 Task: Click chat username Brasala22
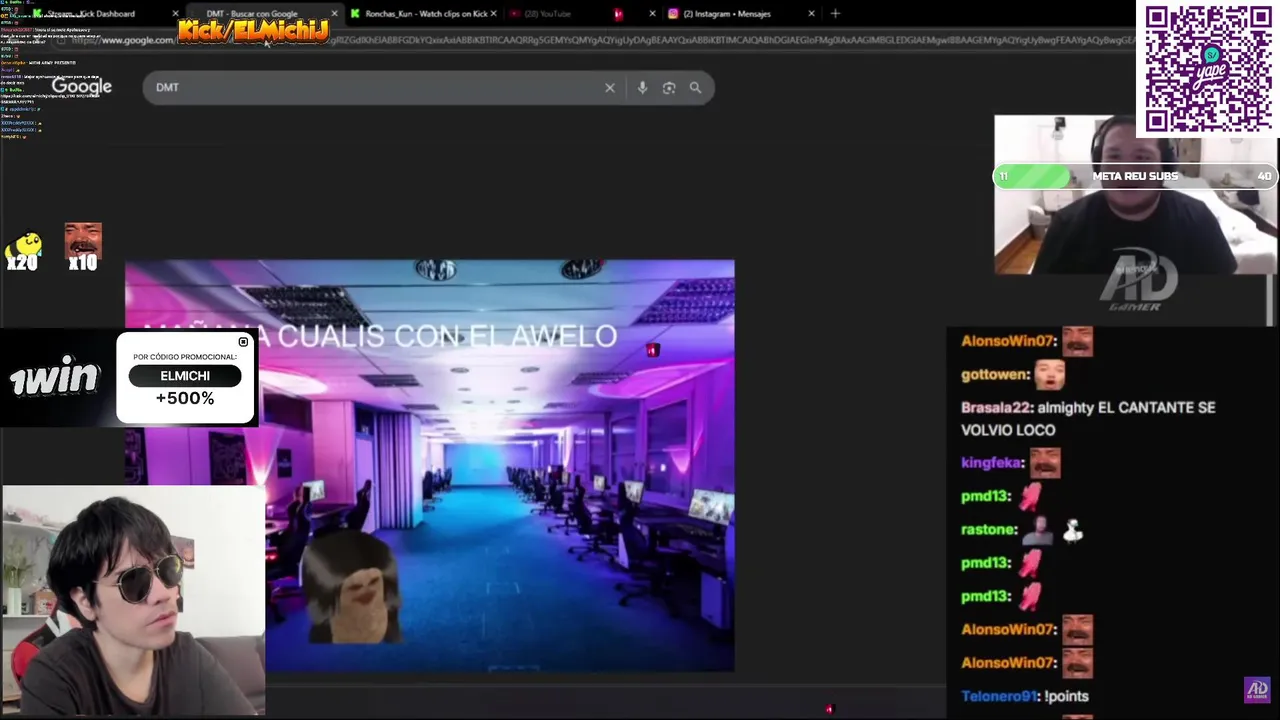click(x=997, y=408)
